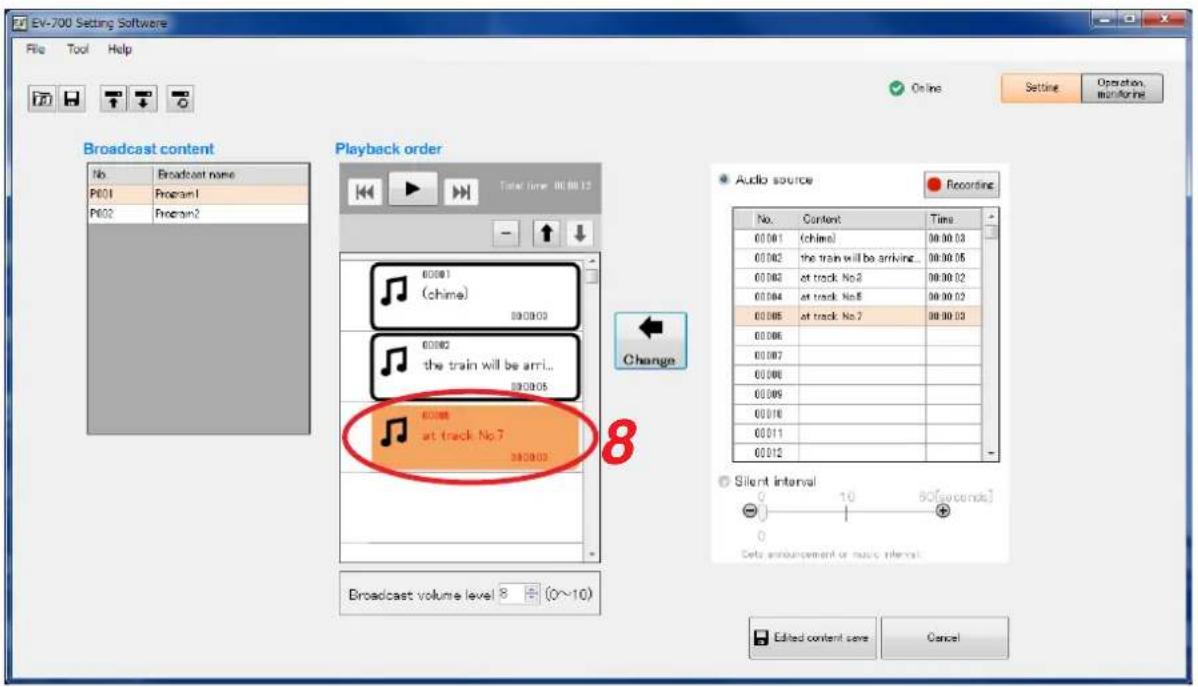Viewport: 1198px width, 687px height.
Task: Click the upload arrow toolbar icon
Action: point(113,99)
